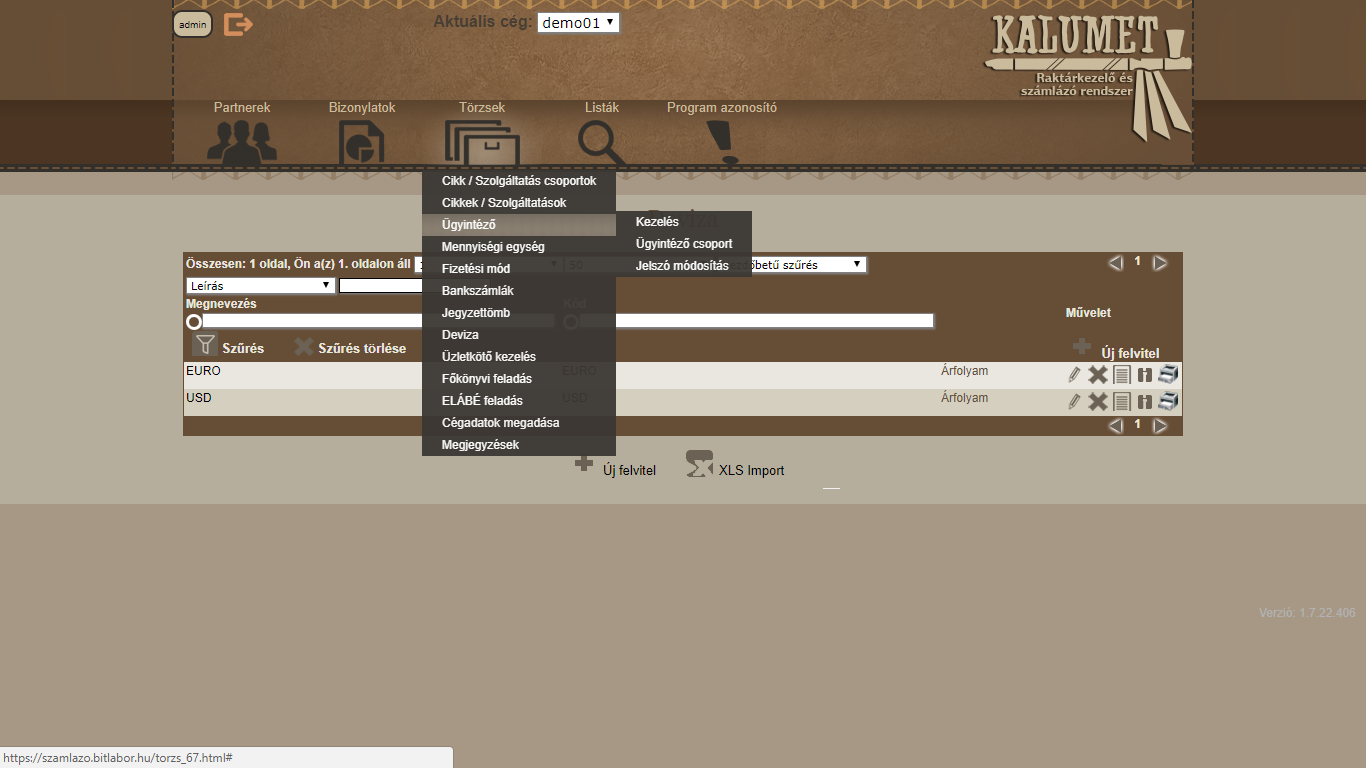Screen dimensions: 1366x768
Task: Select Jegyzettömb menu item
Action: pyautogui.click(x=519, y=313)
